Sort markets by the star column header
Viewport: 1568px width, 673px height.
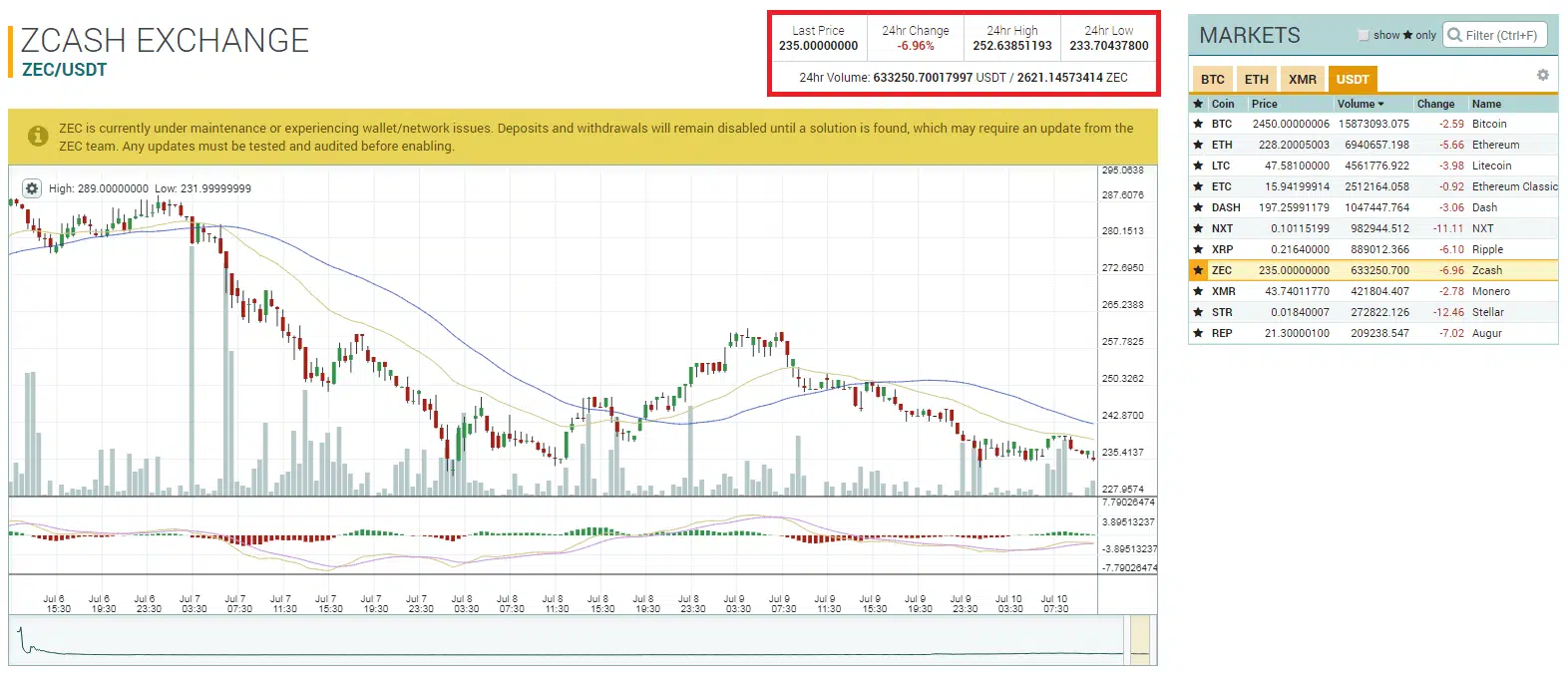tap(1198, 104)
